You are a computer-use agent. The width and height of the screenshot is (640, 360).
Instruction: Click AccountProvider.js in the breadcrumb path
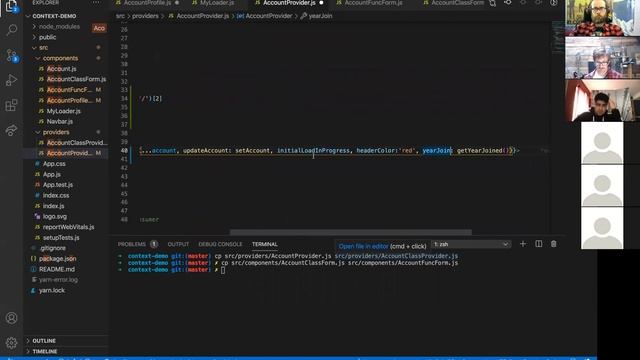(202, 16)
